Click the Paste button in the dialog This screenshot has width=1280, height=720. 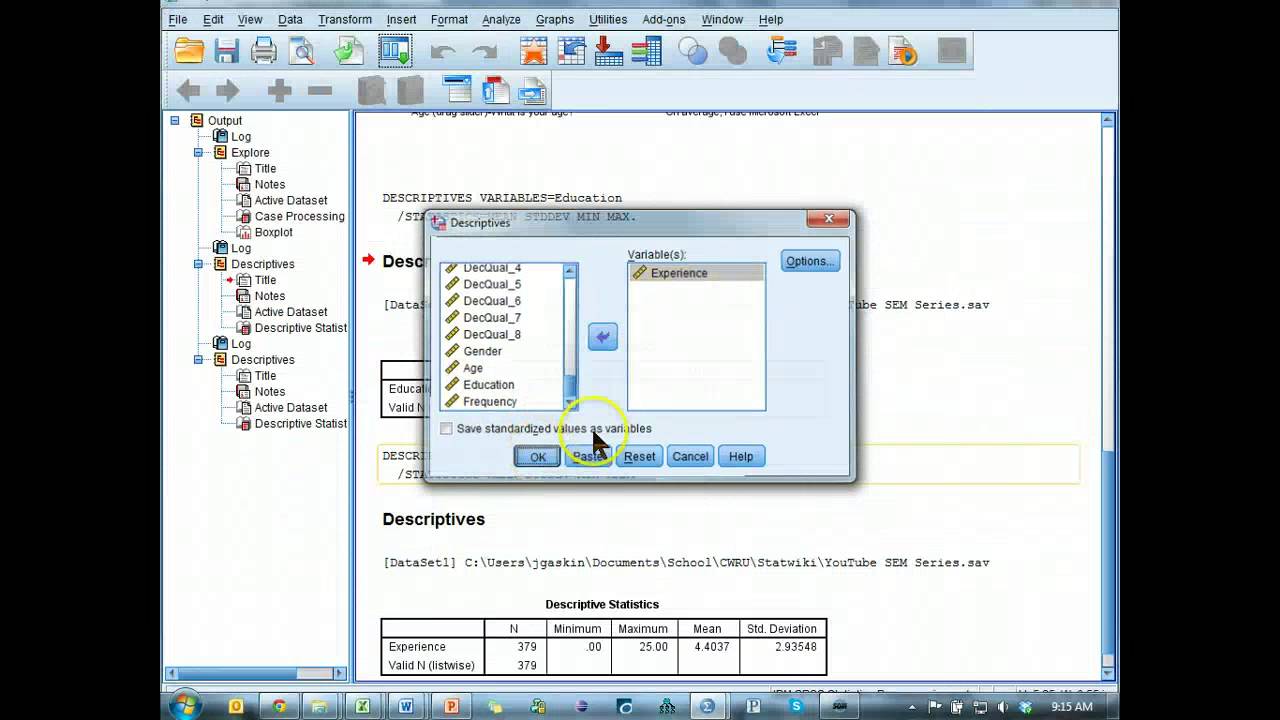click(588, 456)
